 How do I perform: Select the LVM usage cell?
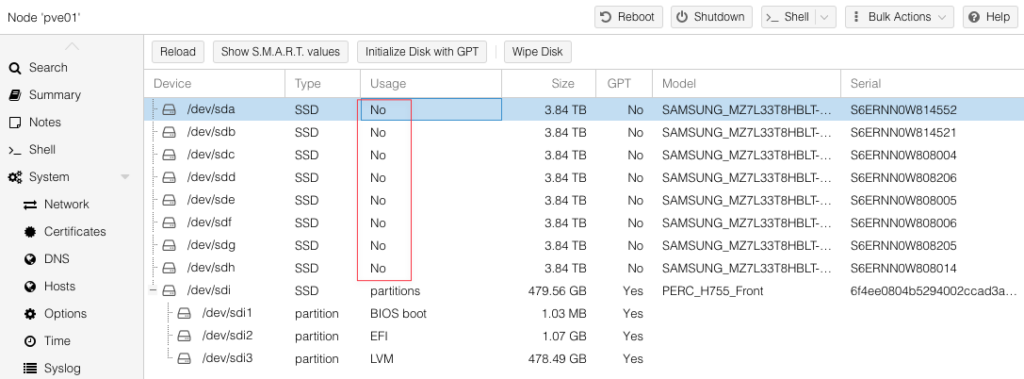[x=382, y=359]
